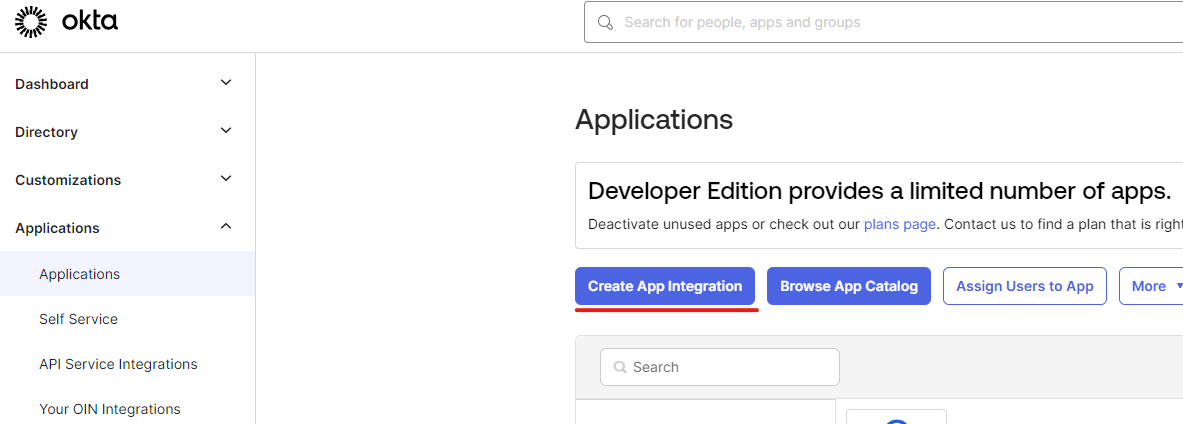Click the Customizations text label in sidebar

tap(68, 180)
